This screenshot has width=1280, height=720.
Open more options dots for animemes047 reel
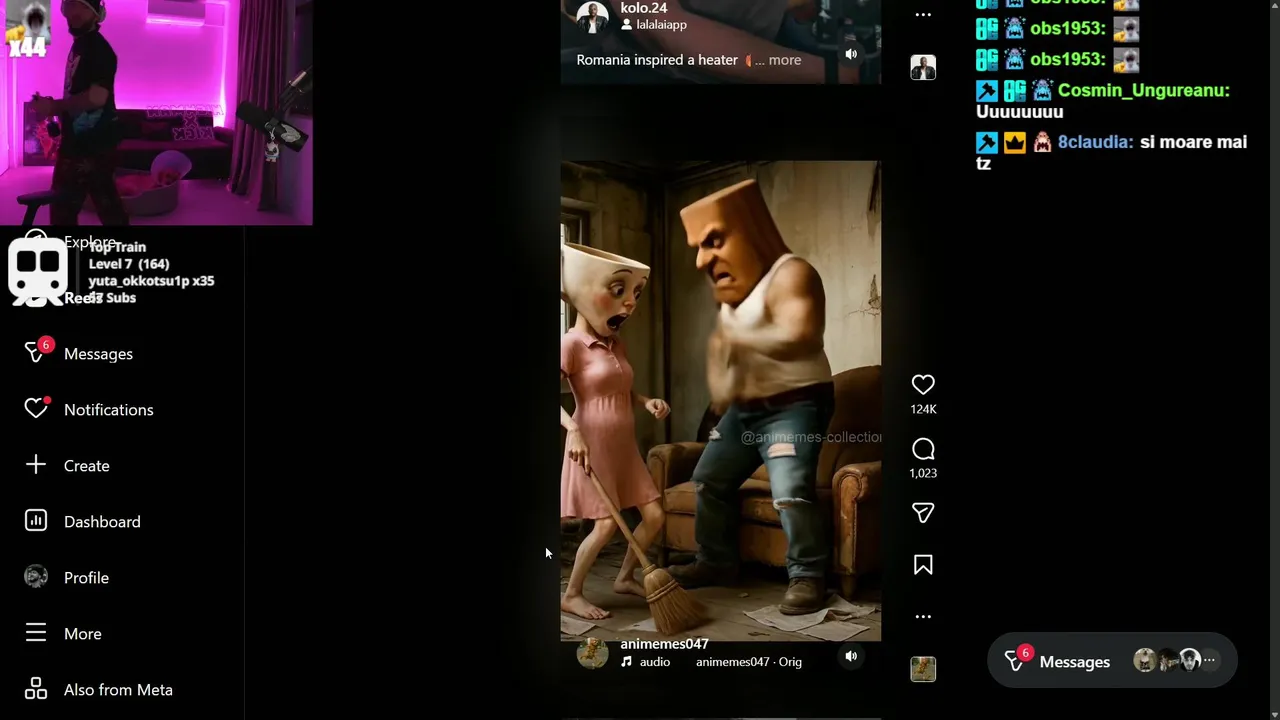coord(923,617)
